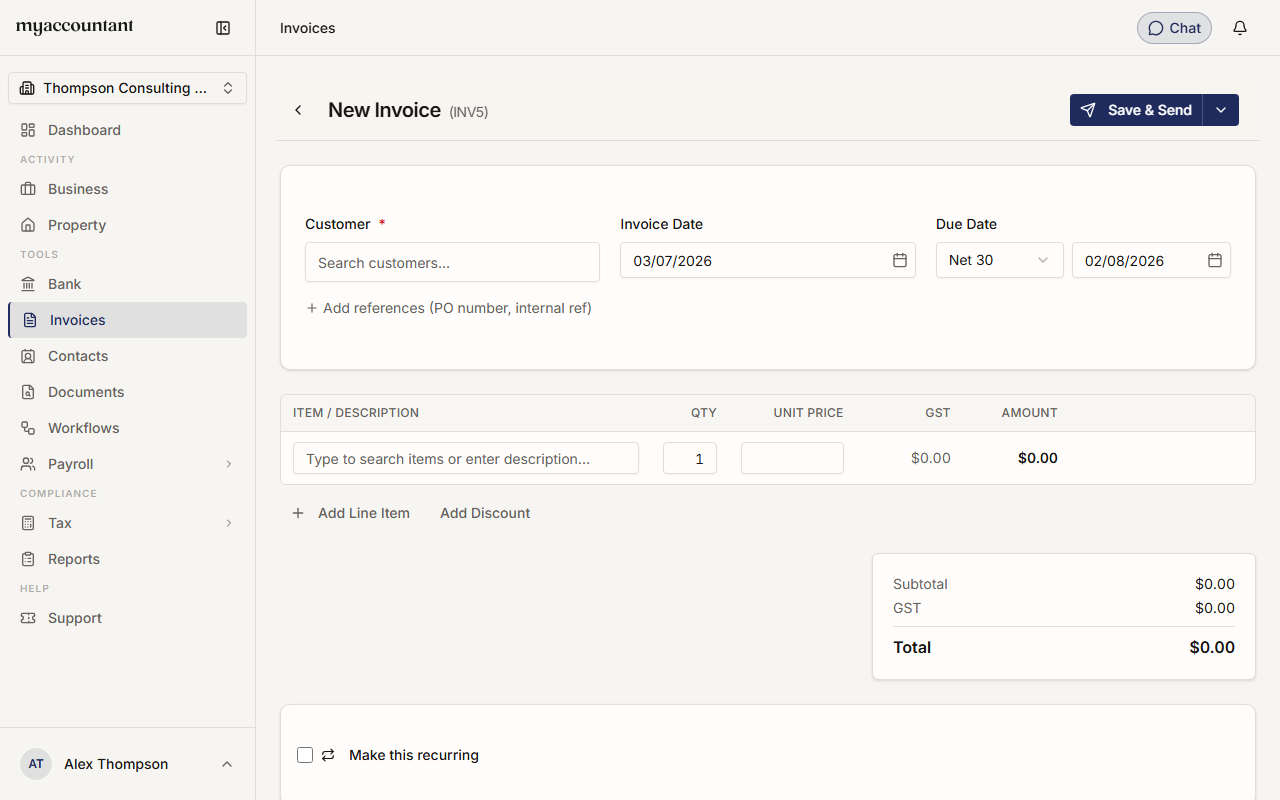Go back using the arrow beside New Invoice
This screenshot has width=1280, height=800.
click(298, 110)
